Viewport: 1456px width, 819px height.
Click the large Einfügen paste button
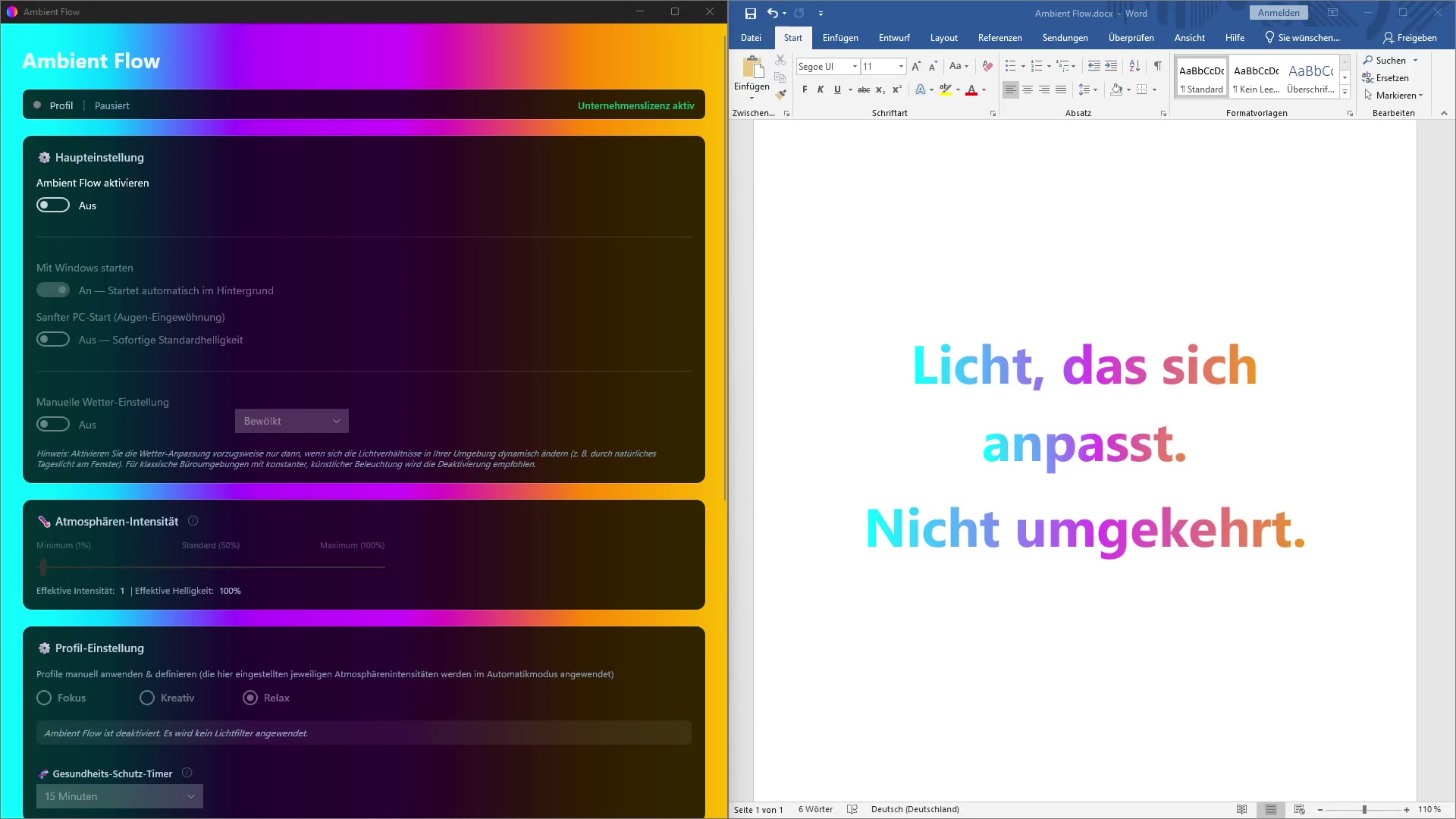(x=752, y=77)
